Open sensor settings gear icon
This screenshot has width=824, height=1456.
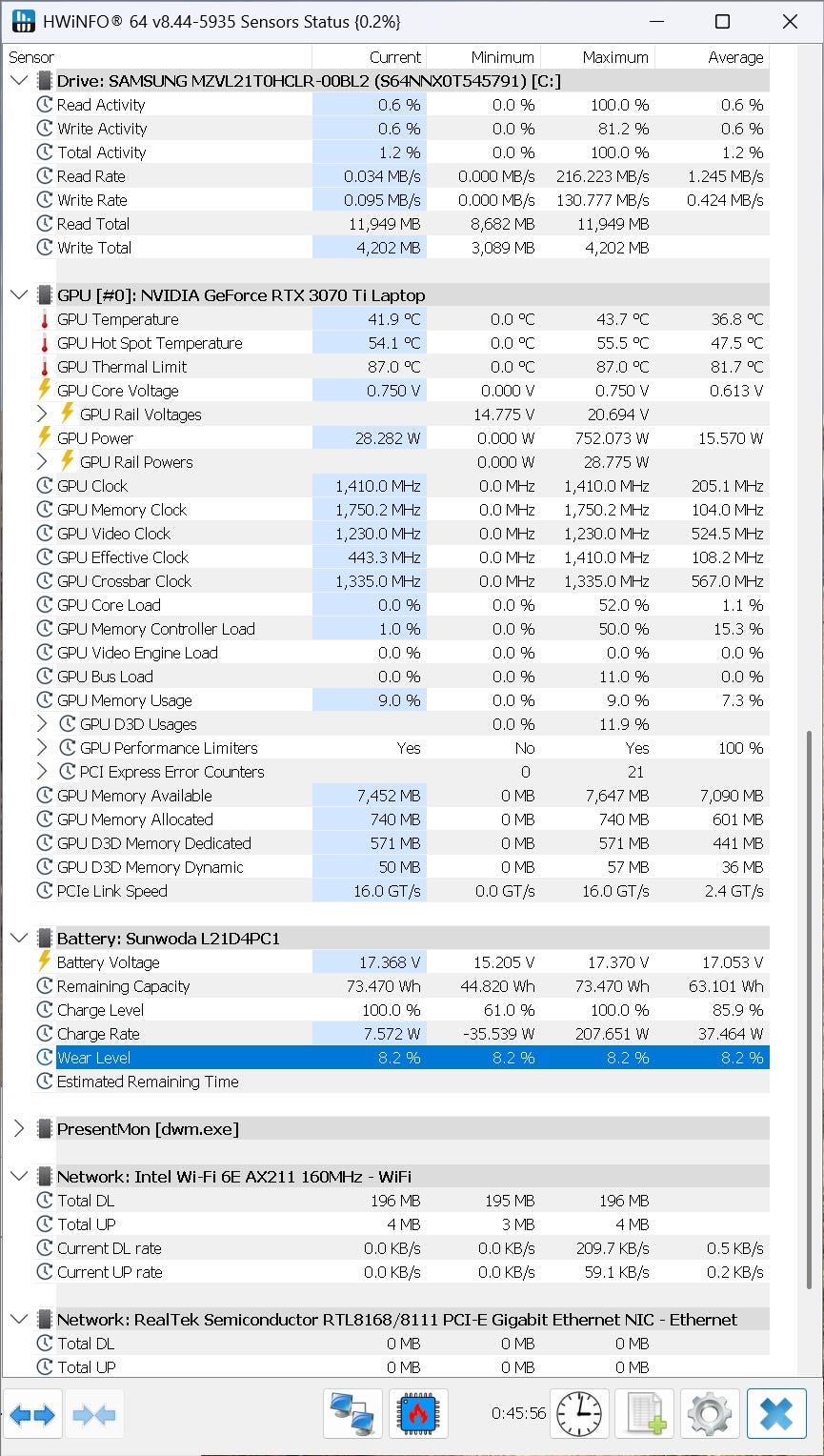(x=710, y=1414)
